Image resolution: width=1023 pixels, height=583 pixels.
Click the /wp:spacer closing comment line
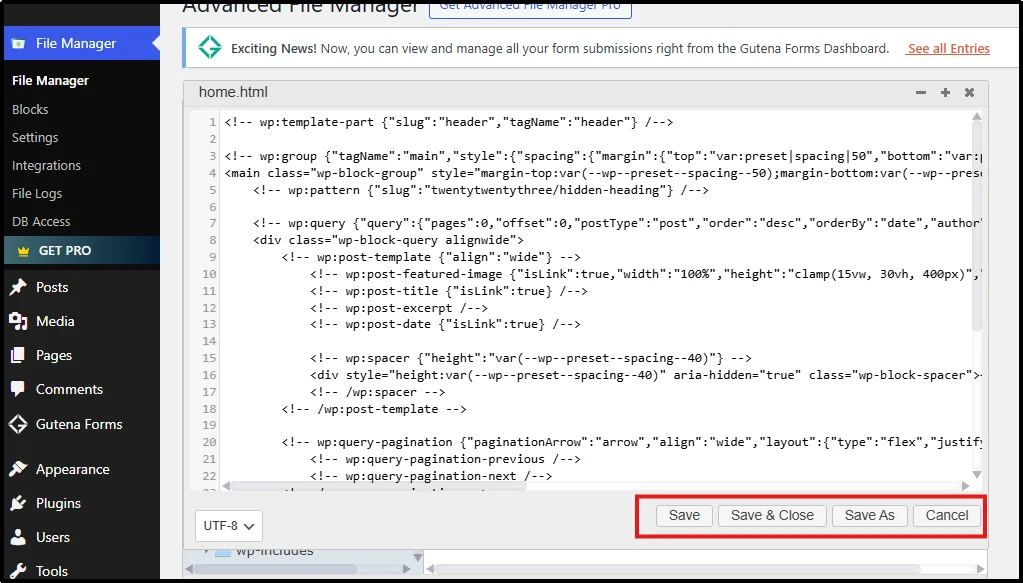[x=378, y=392]
